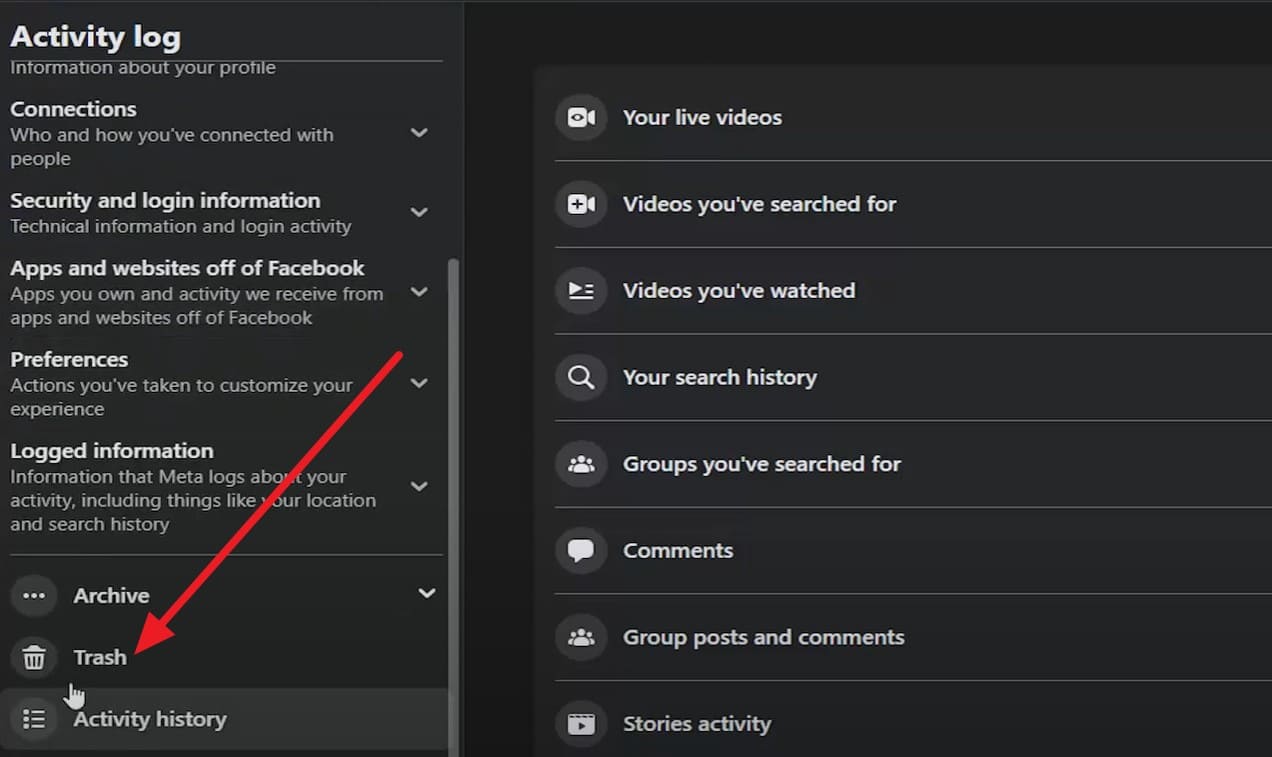Screen dimensions: 1272x757
Task: Expand the Connections section chevron
Action: [x=420, y=133]
